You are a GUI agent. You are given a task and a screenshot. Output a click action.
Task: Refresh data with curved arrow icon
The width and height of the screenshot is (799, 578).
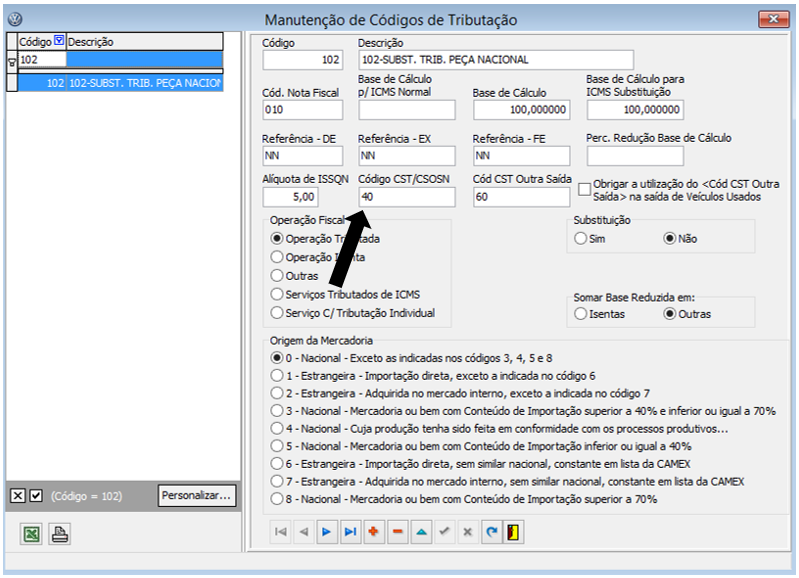click(491, 532)
